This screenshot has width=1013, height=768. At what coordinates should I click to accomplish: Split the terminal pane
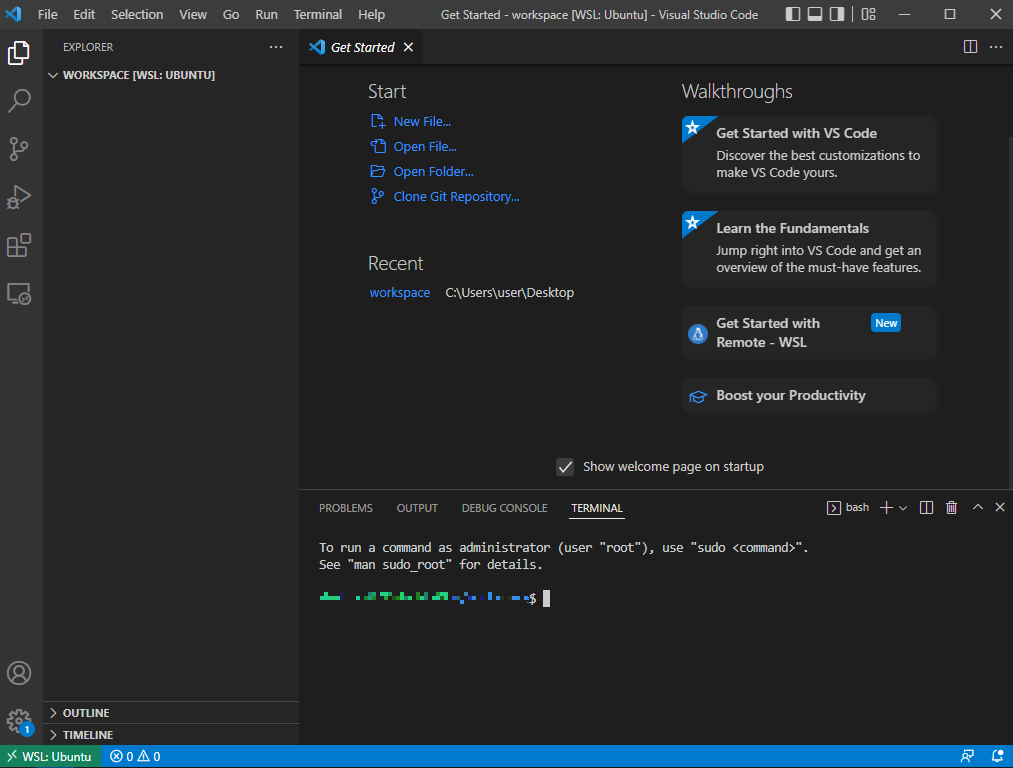[926, 508]
